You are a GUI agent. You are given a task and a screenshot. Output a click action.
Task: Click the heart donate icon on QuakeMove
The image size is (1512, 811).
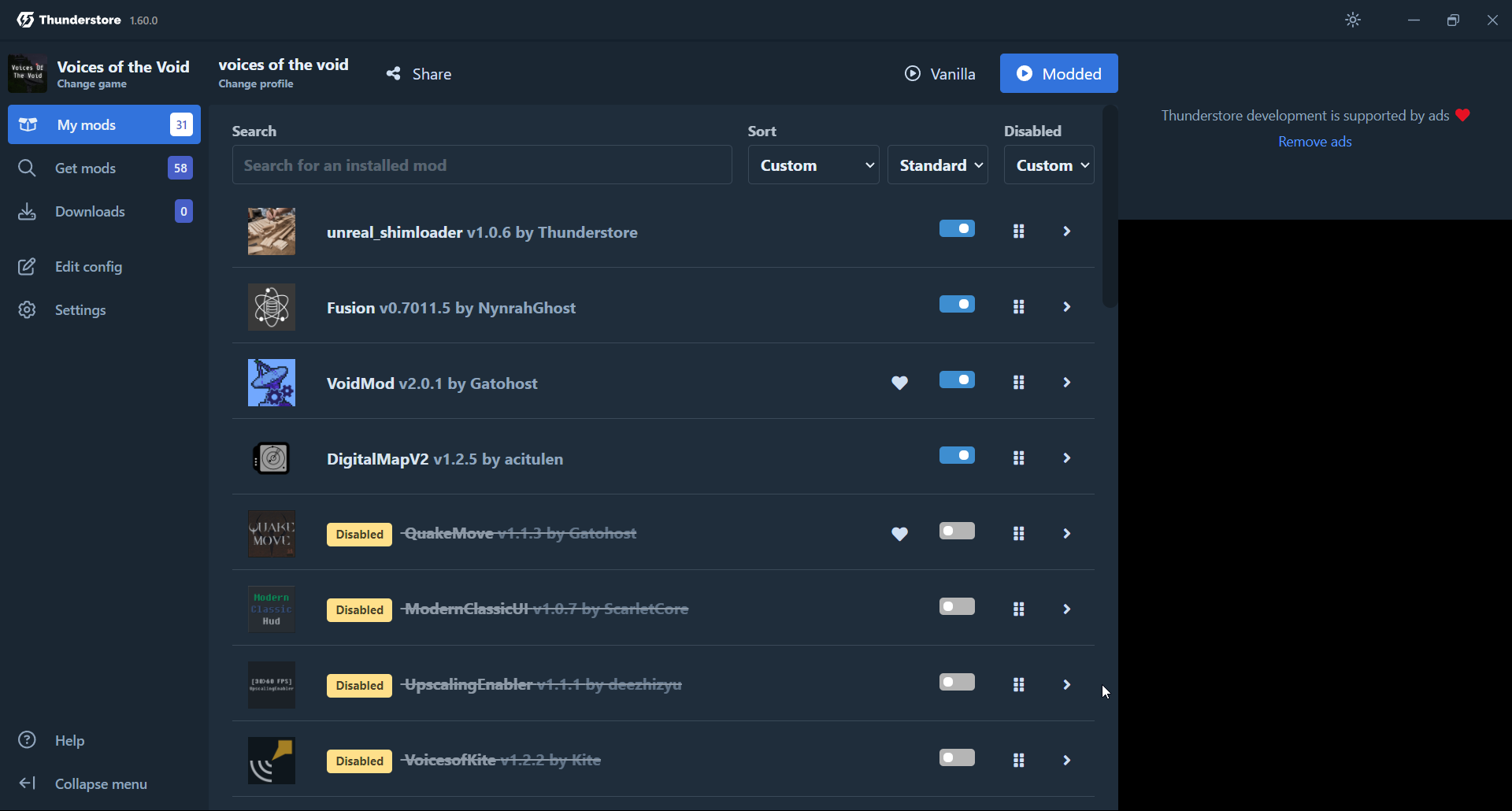coord(900,534)
